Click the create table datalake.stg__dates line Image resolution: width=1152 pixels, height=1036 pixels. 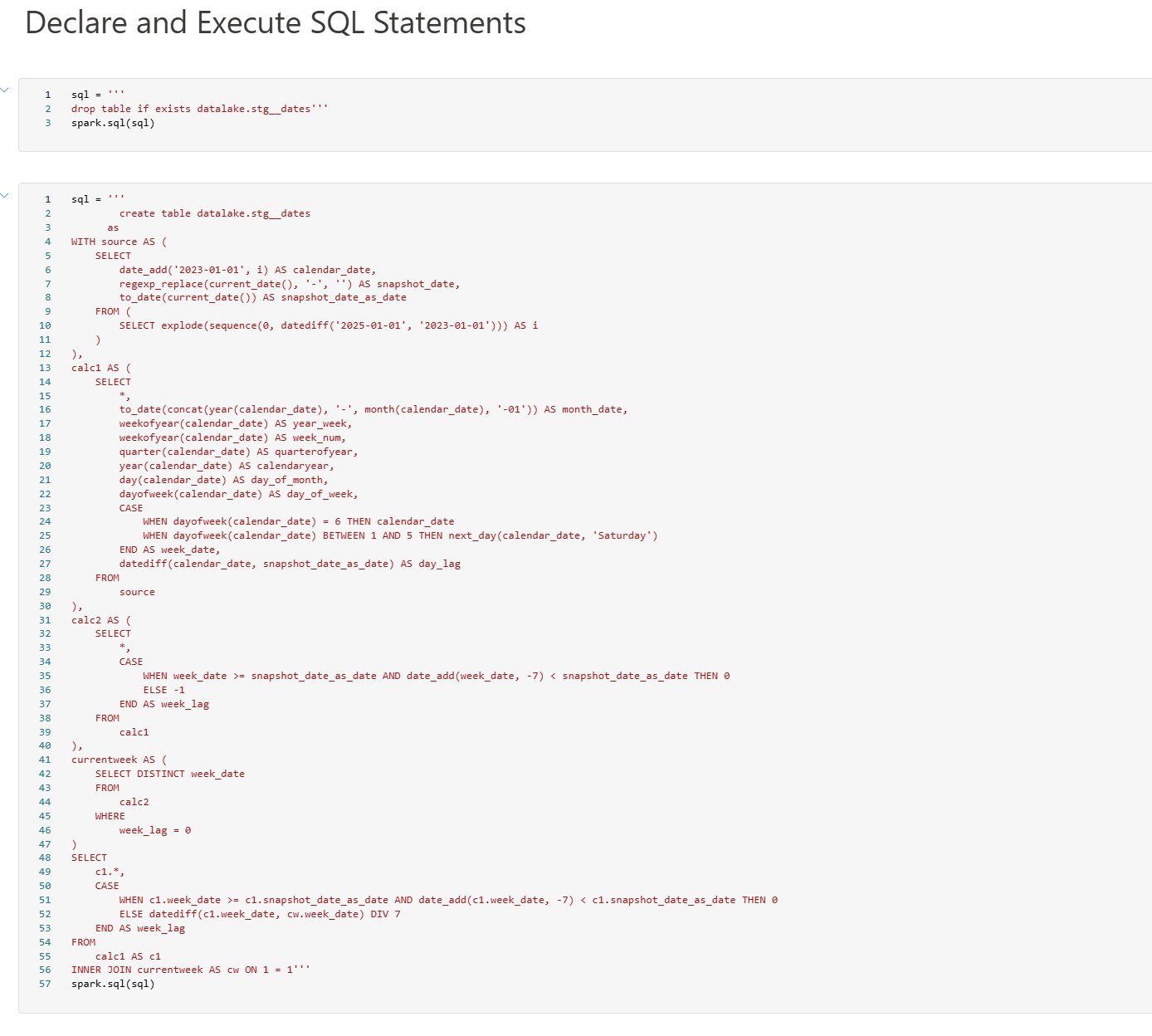(x=215, y=213)
